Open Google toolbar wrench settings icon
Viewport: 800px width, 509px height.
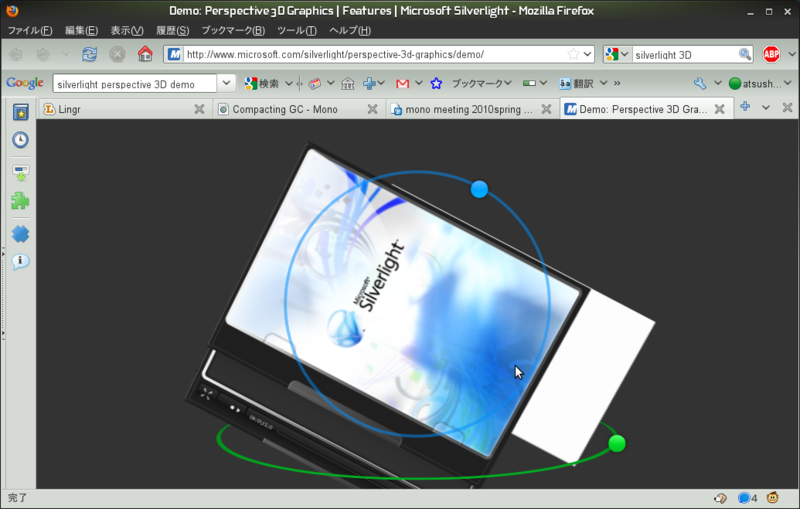[700, 83]
